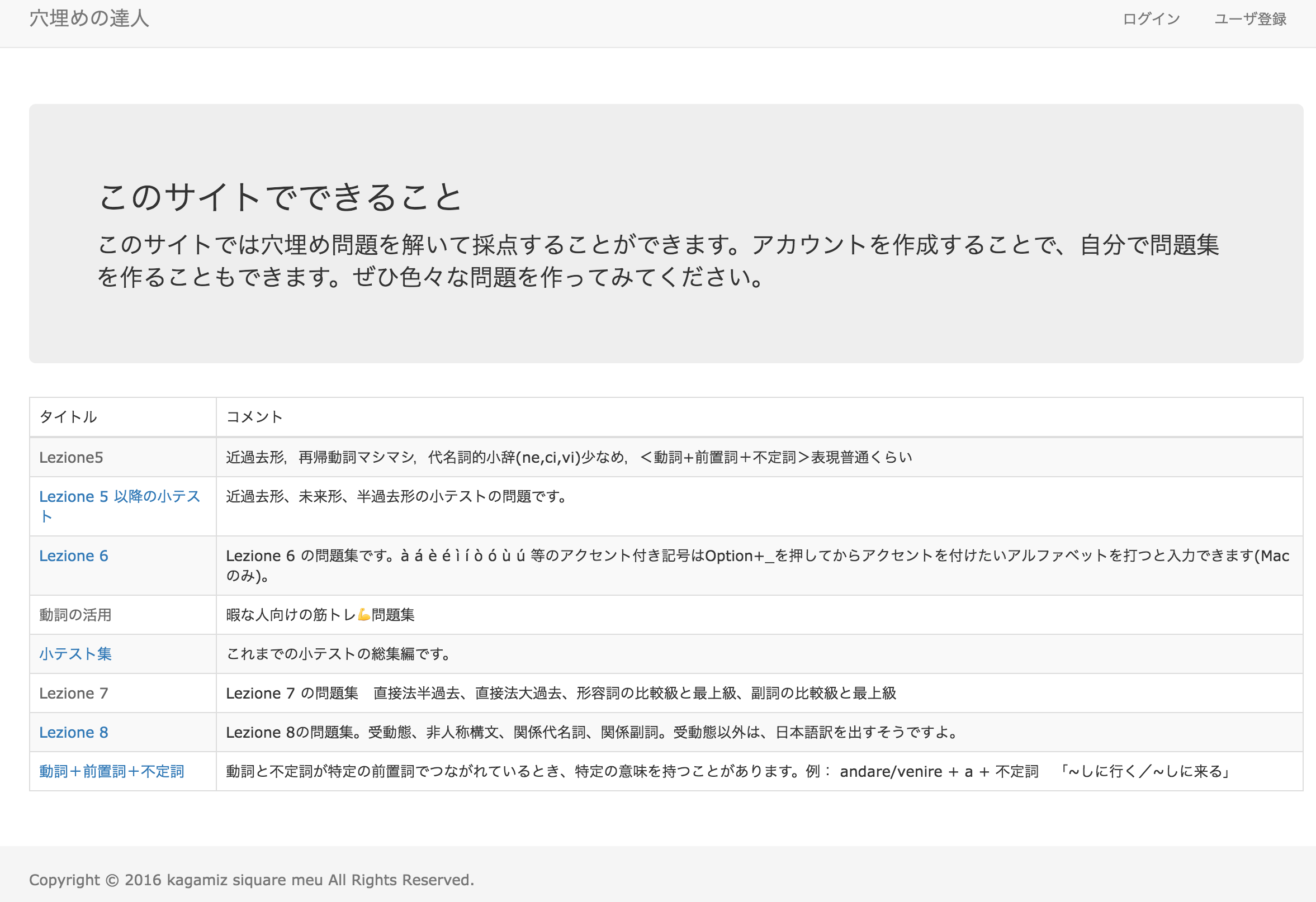Select the Lezione5 table row
Viewport: 1316px width, 902px height.
[72, 457]
